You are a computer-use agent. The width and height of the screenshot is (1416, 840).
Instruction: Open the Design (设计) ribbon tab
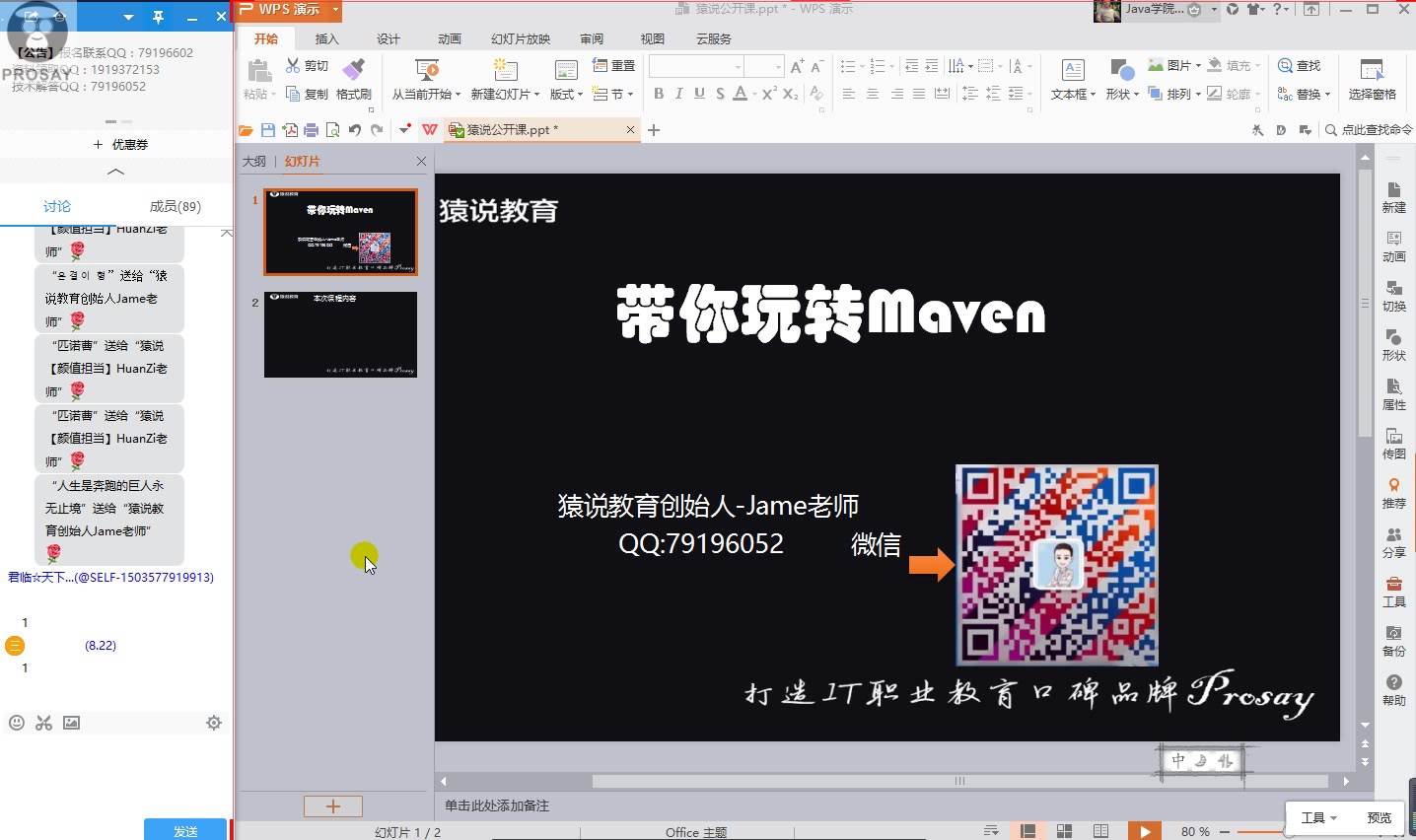click(388, 39)
